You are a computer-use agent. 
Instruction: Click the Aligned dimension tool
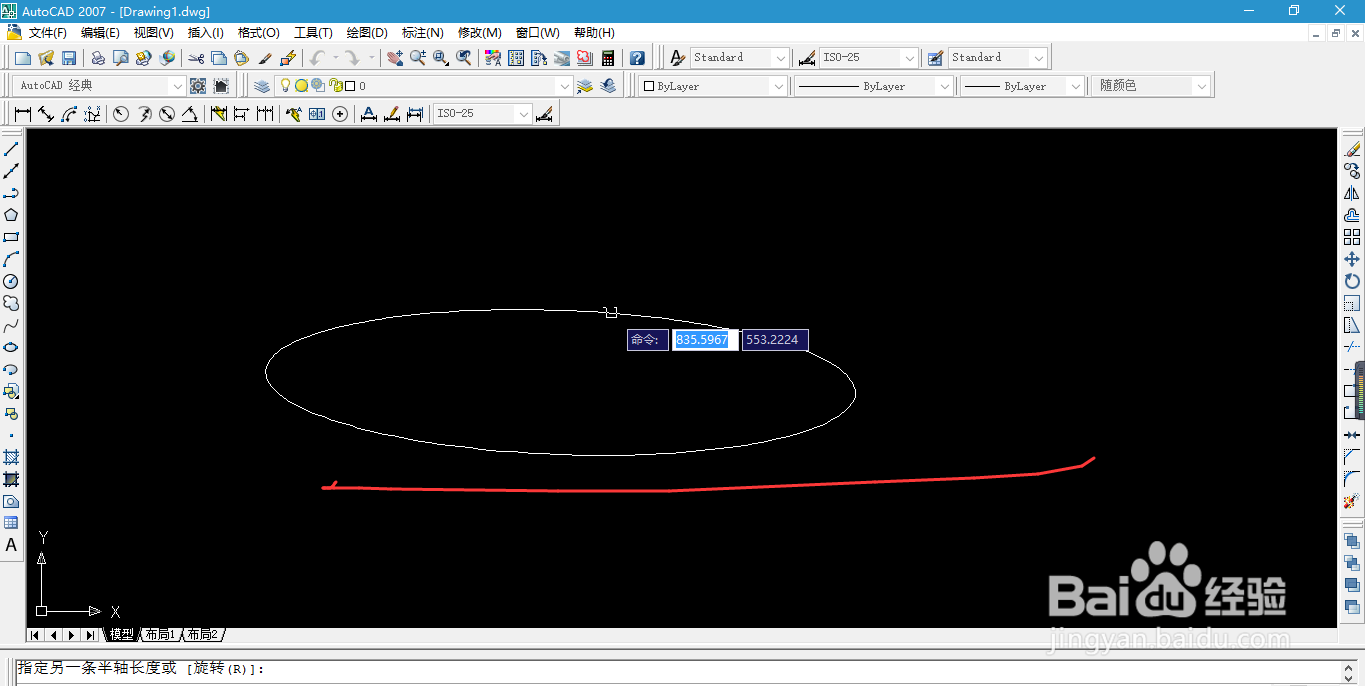tap(46, 114)
